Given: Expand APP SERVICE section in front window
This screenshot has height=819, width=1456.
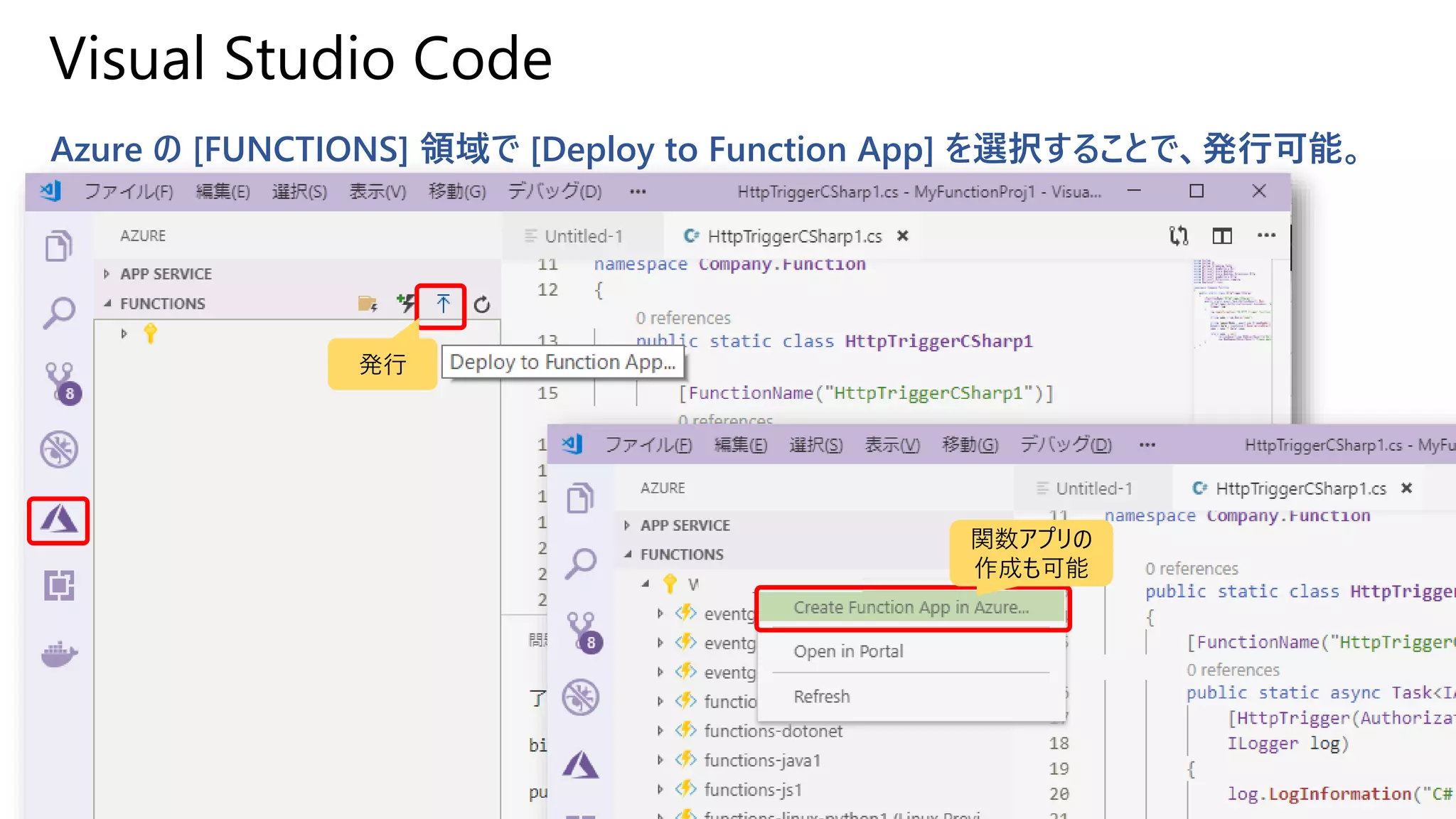Looking at the screenshot, I should point(627,525).
